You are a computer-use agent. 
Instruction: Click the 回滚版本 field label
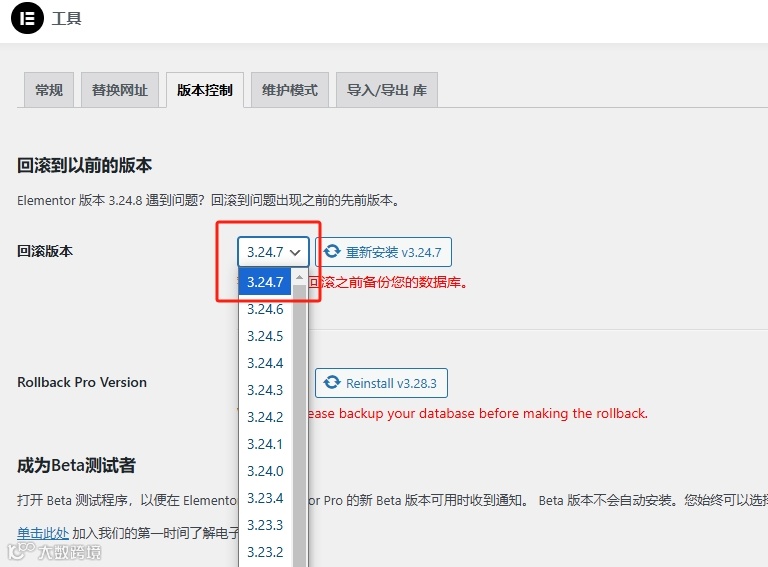click(x=45, y=251)
